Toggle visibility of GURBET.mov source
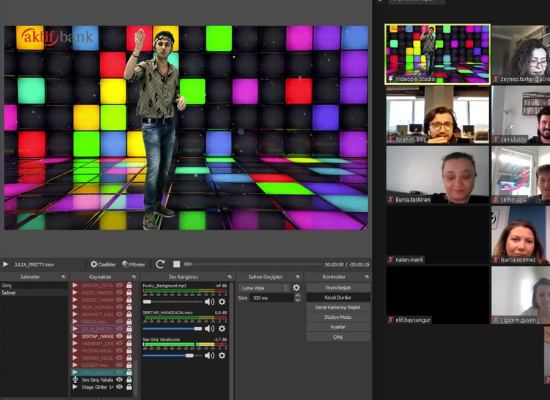Image resolution: width=550 pixels, height=400 pixels. (120, 365)
